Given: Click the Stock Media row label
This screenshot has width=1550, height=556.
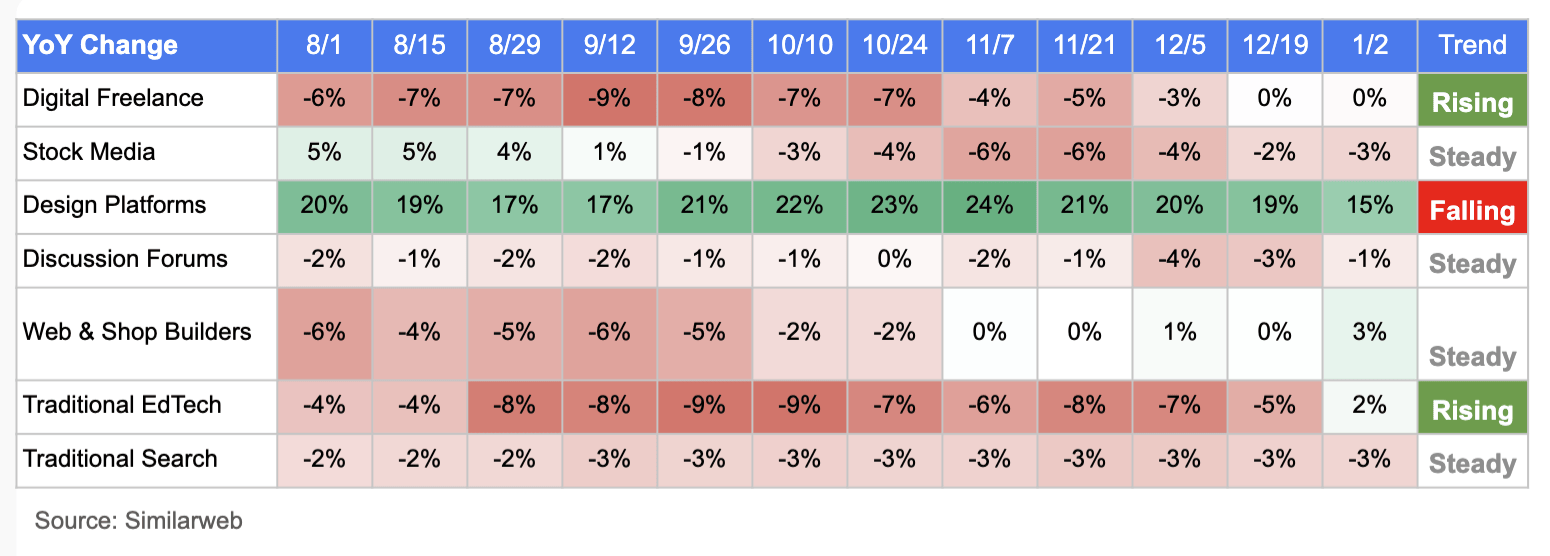Looking at the screenshot, I should [89, 152].
